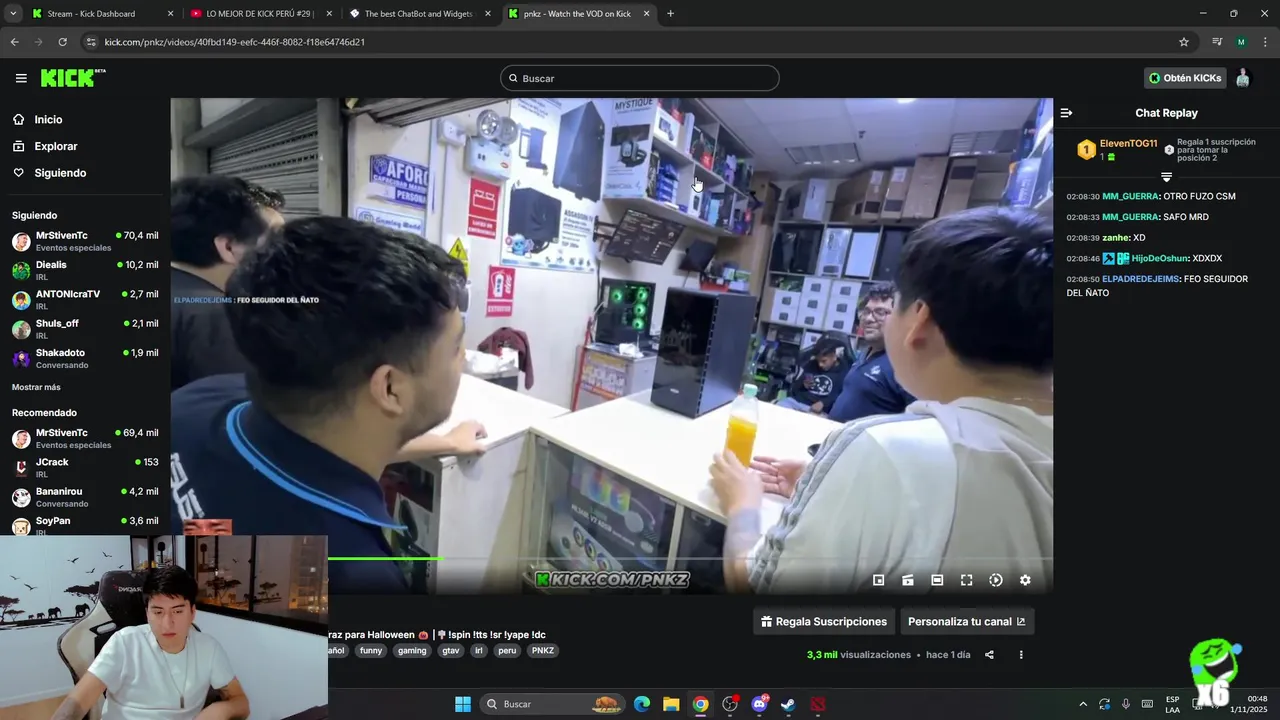Go back to previous page
This screenshot has width=1280, height=720.
pos(14,42)
